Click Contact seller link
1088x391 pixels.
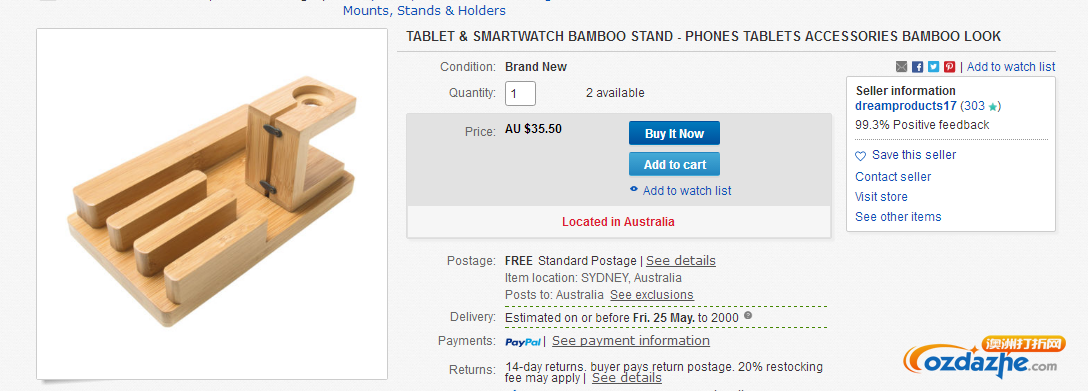pos(893,177)
